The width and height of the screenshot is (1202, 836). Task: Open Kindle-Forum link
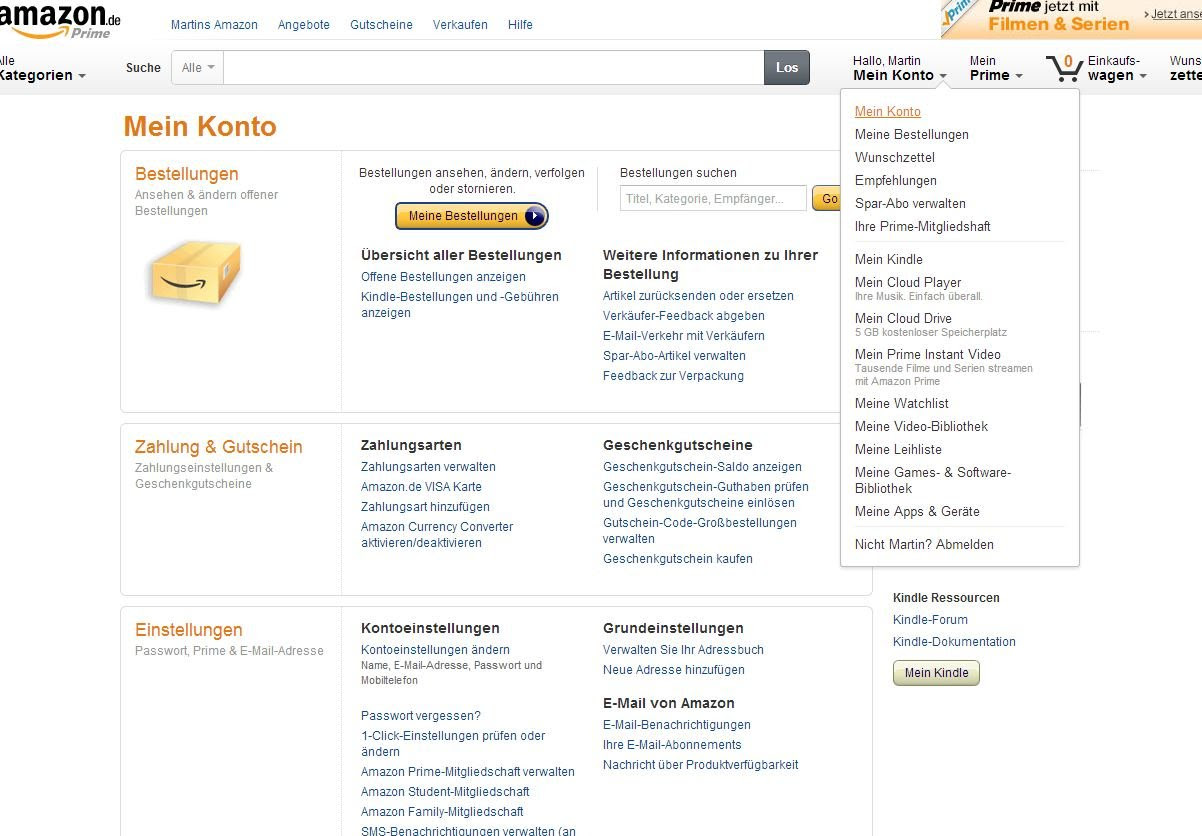pyautogui.click(x=930, y=620)
